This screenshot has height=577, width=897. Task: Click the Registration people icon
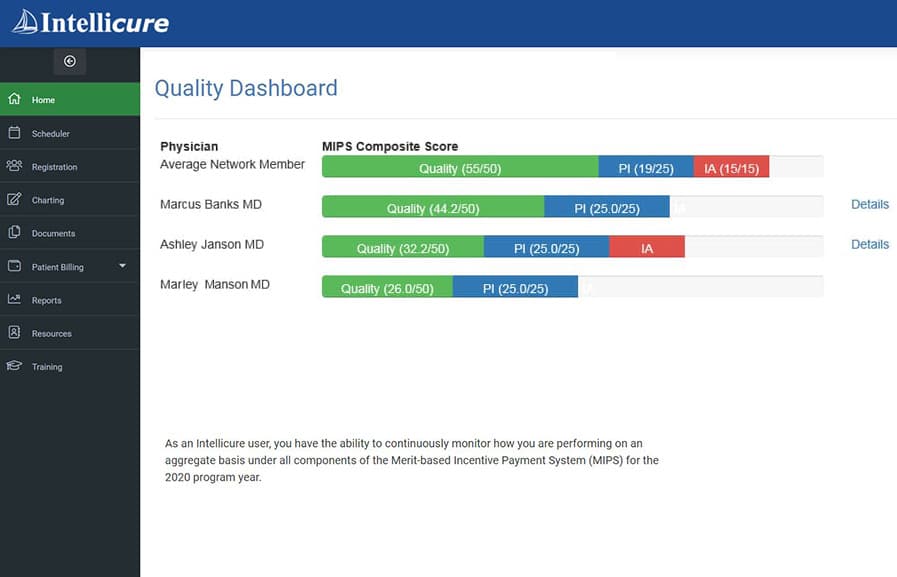click(x=14, y=166)
